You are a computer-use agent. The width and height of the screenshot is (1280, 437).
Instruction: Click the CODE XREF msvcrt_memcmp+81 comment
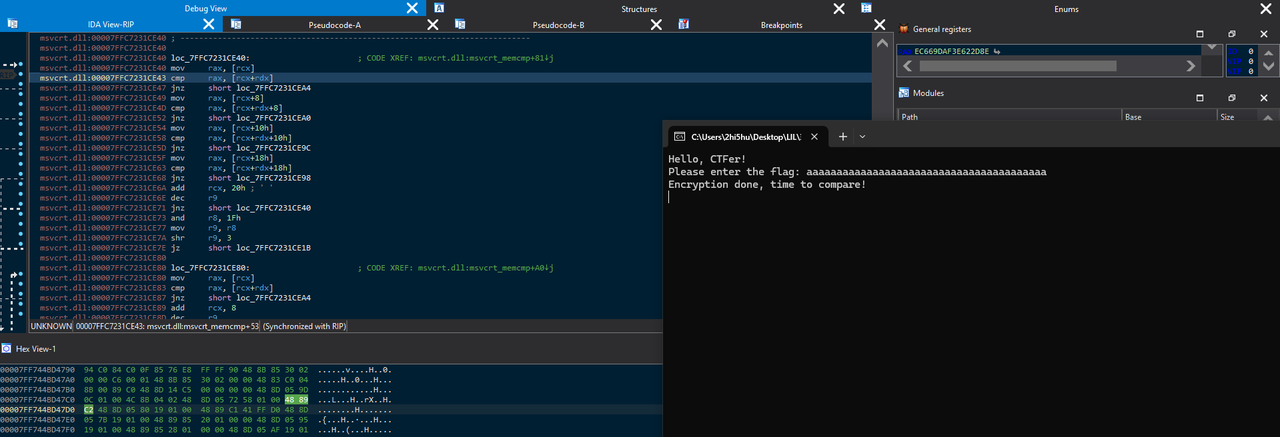coord(455,58)
